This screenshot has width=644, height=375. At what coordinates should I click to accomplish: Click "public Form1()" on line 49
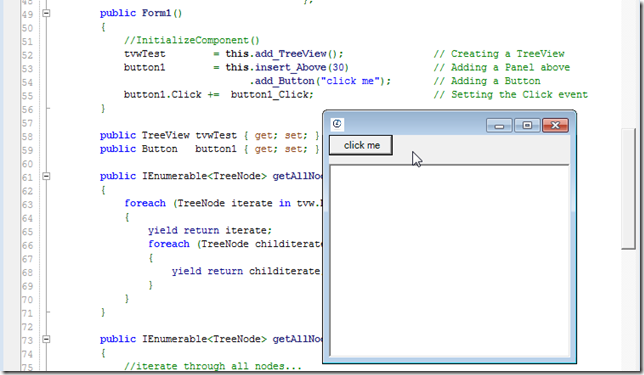point(141,13)
